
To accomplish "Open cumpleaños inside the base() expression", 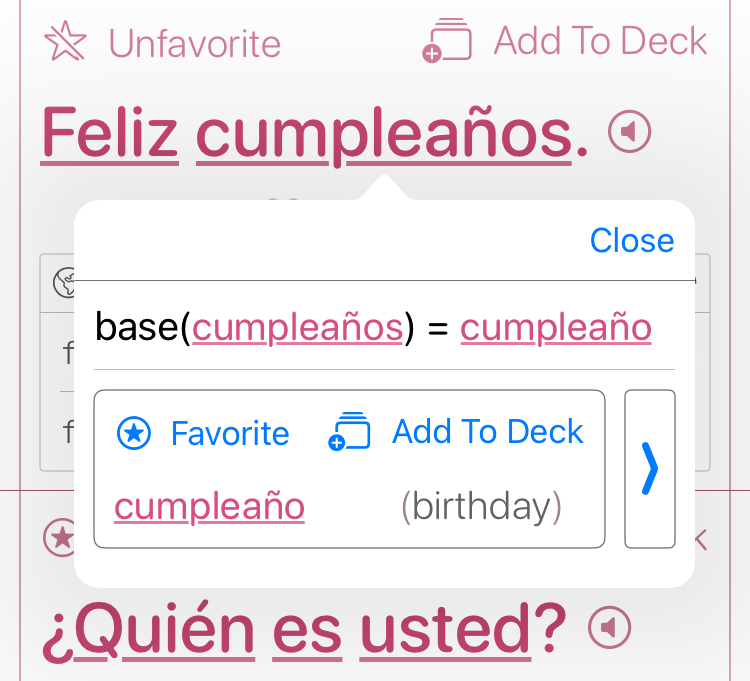I will pos(298,327).
